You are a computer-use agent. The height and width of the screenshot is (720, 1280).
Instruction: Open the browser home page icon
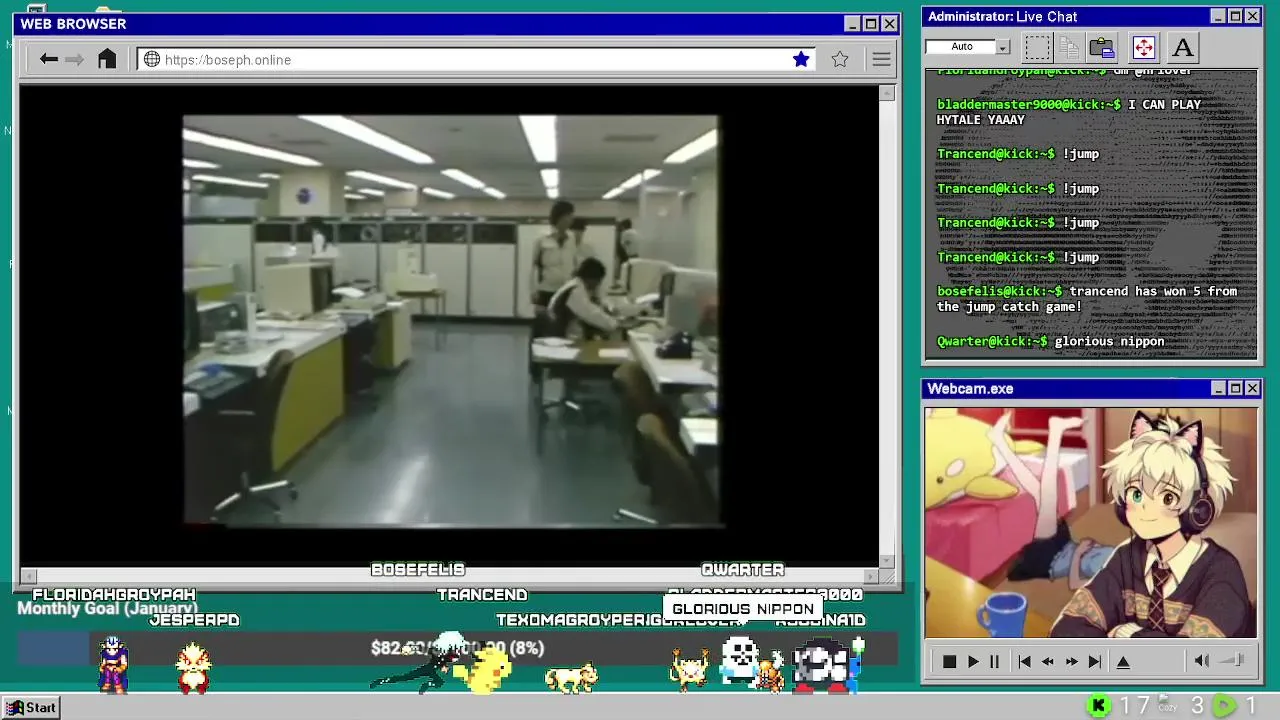coord(107,59)
